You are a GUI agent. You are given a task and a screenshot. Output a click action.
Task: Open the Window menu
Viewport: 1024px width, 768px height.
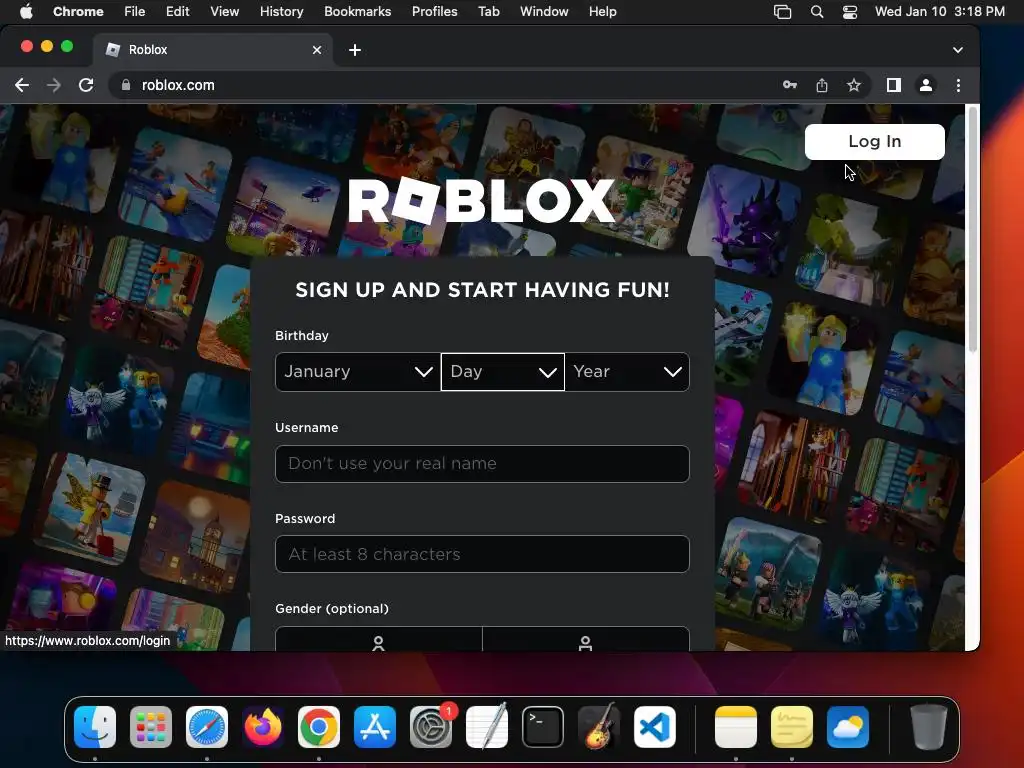544,11
